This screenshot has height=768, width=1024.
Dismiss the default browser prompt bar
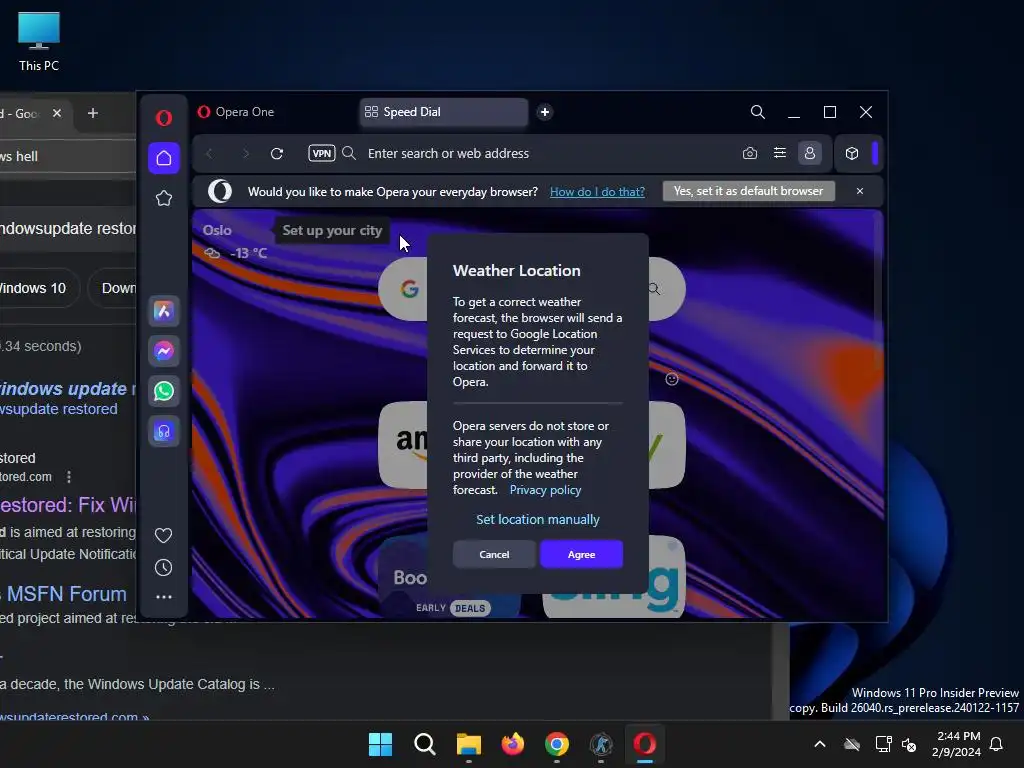[859, 191]
